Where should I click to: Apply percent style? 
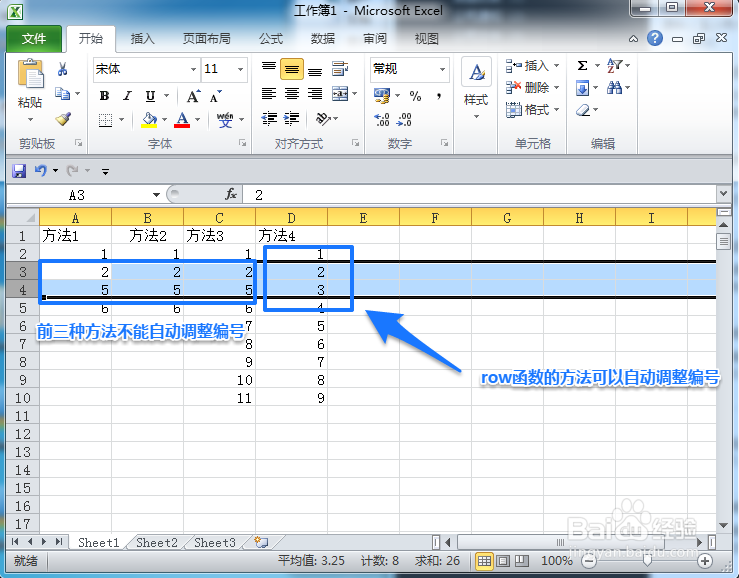[x=415, y=96]
